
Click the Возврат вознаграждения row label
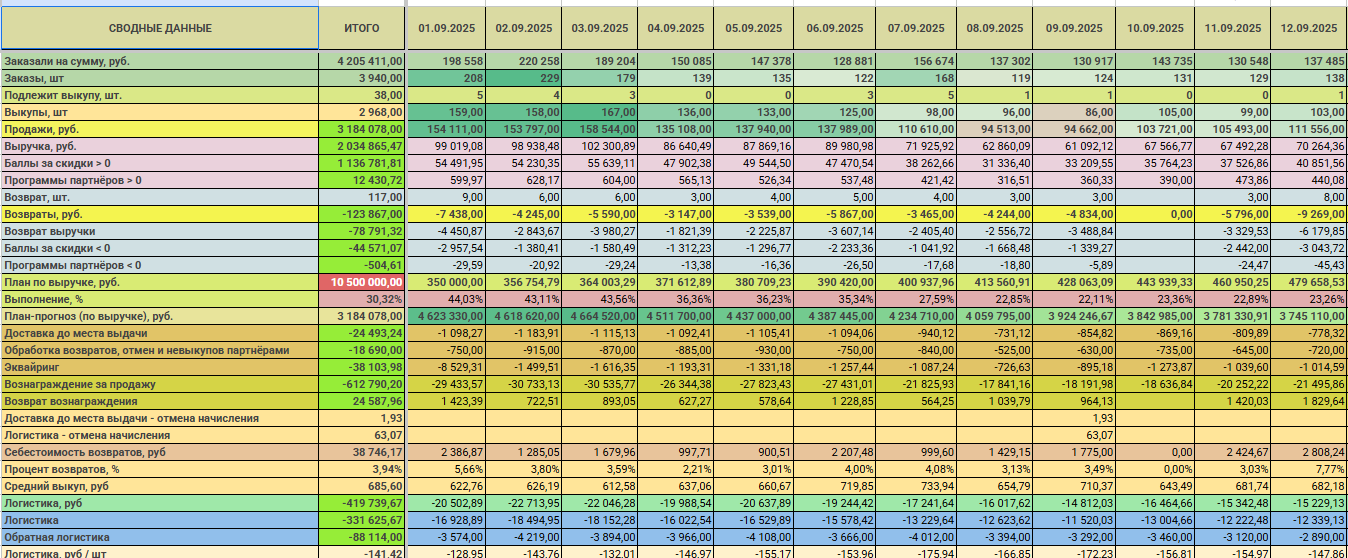point(160,401)
